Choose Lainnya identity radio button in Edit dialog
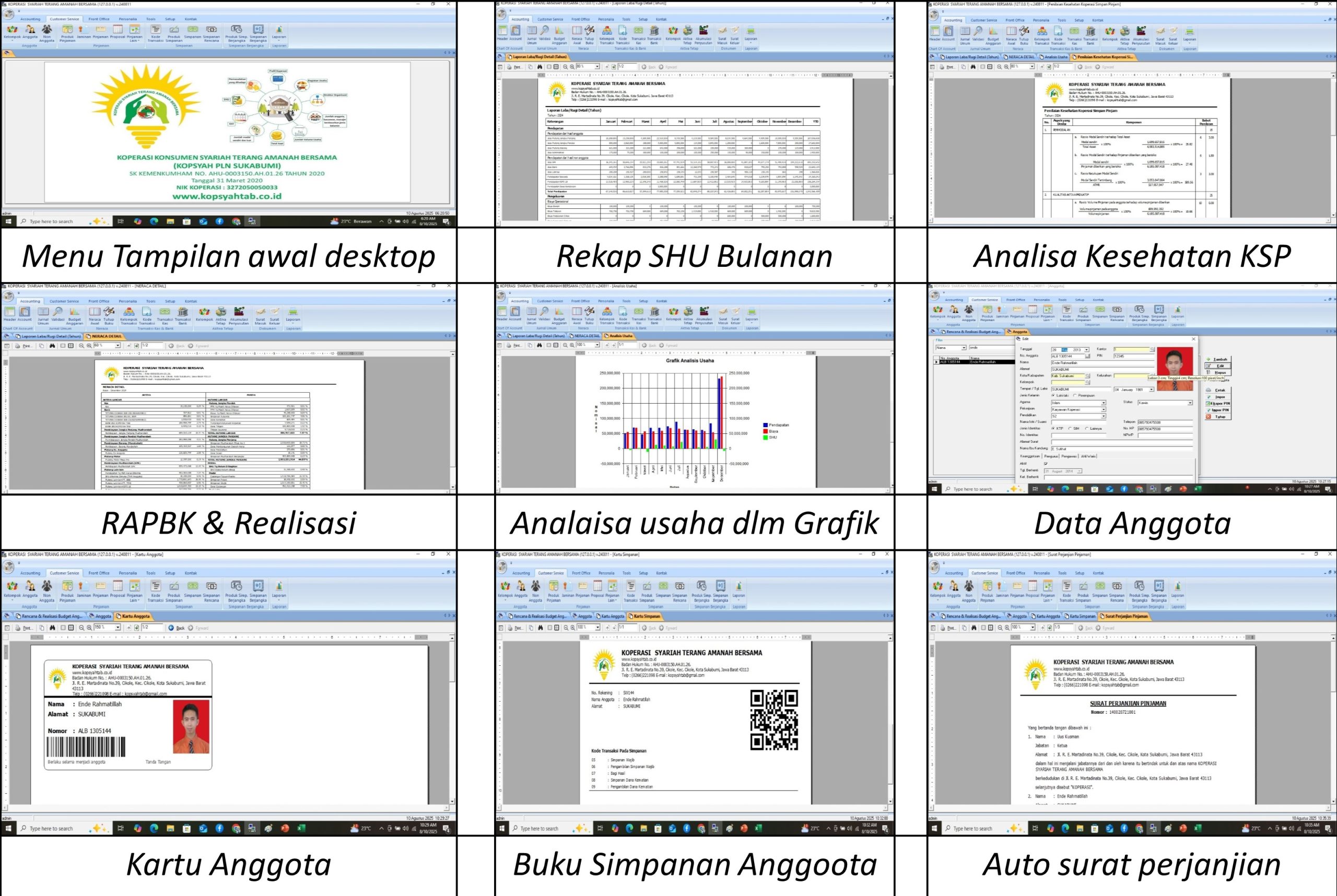This screenshot has height=896, width=1337. pos(1087,429)
